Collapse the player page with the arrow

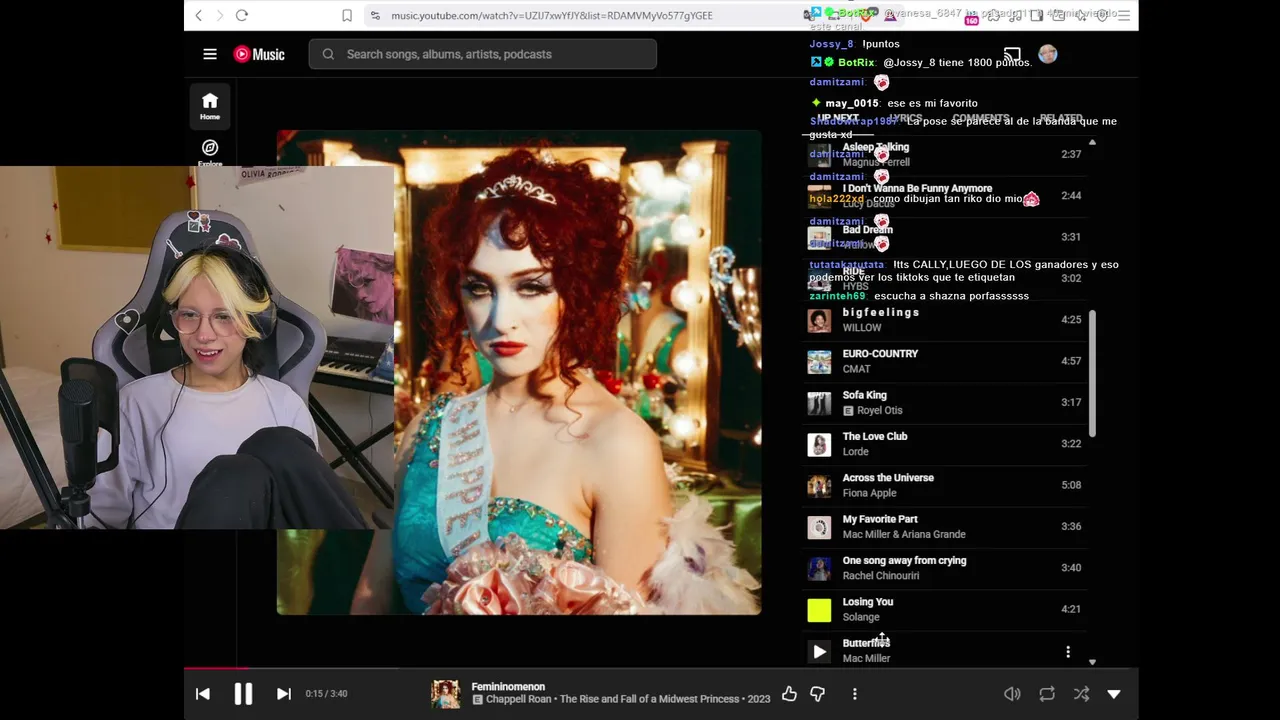pos(1114,694)
